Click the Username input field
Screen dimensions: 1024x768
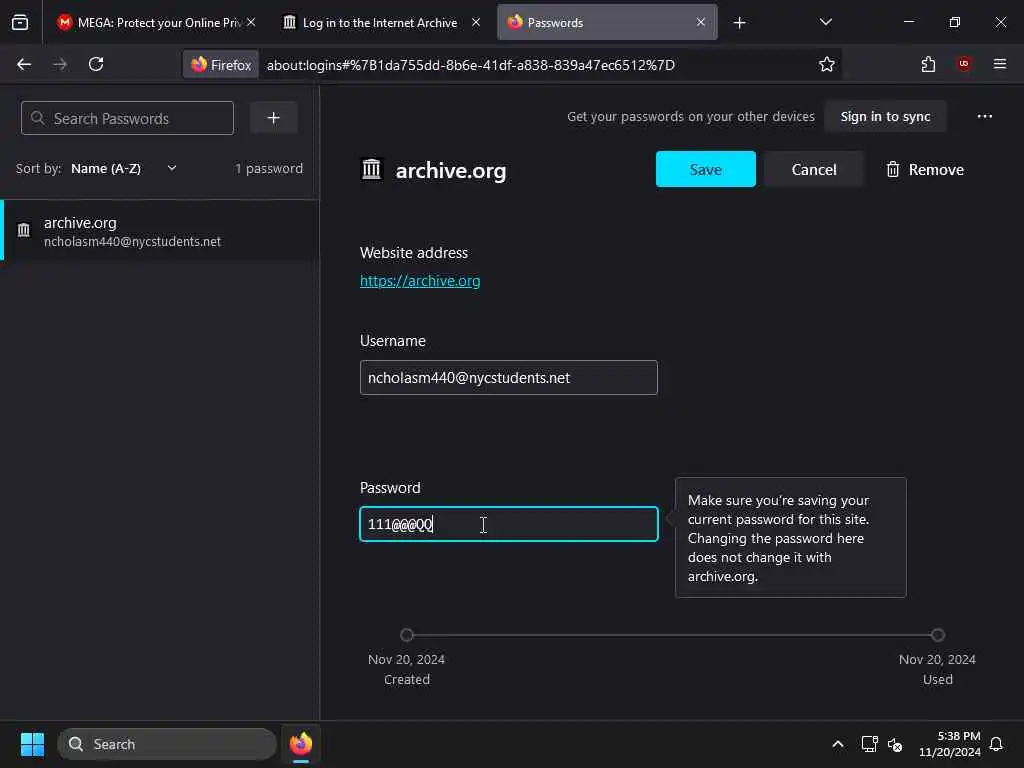[x=509, y=377]
